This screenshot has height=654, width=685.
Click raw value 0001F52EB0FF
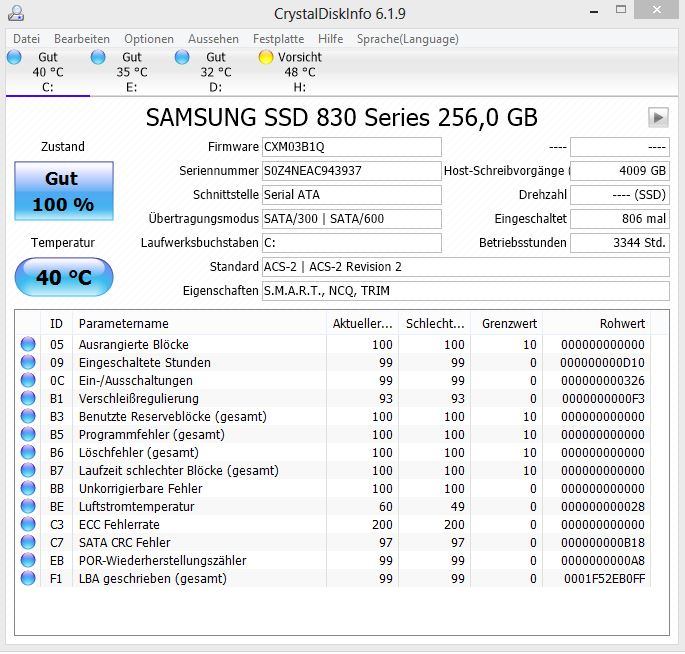pyautogui.click(x=605, y=579)
